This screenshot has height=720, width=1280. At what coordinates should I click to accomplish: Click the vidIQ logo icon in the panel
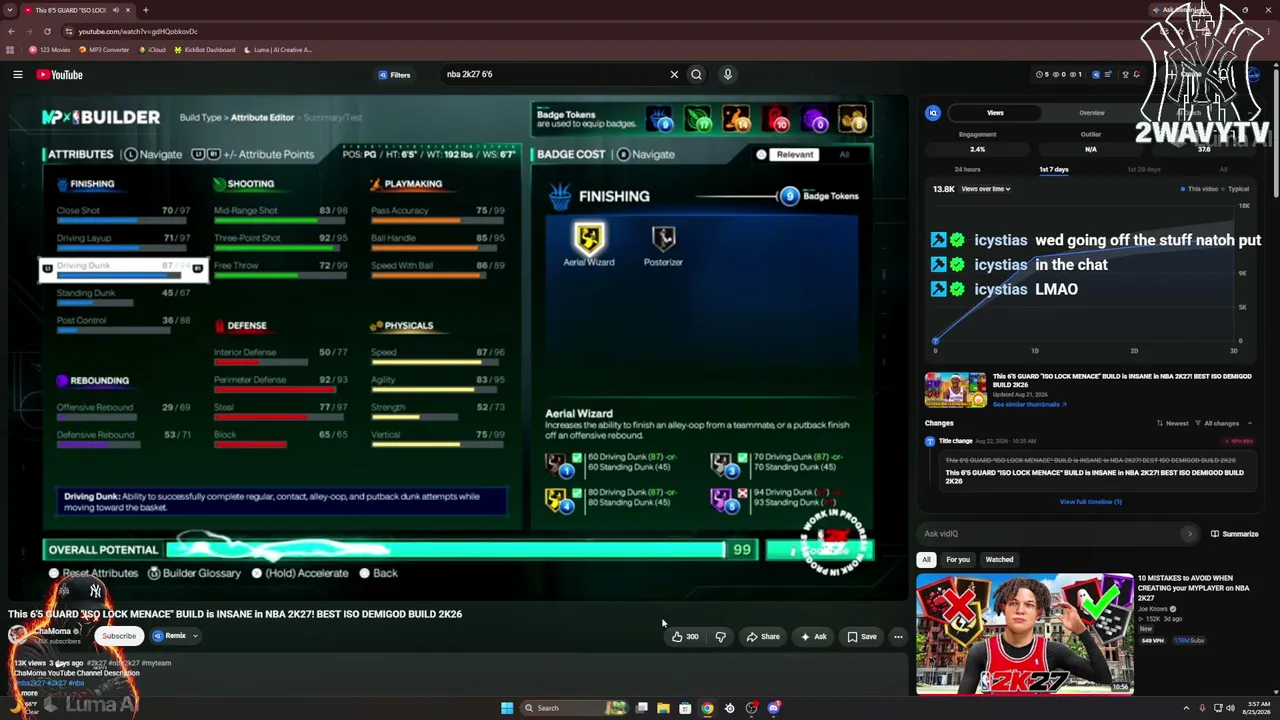pyautogui.click(x=933, y=113)
